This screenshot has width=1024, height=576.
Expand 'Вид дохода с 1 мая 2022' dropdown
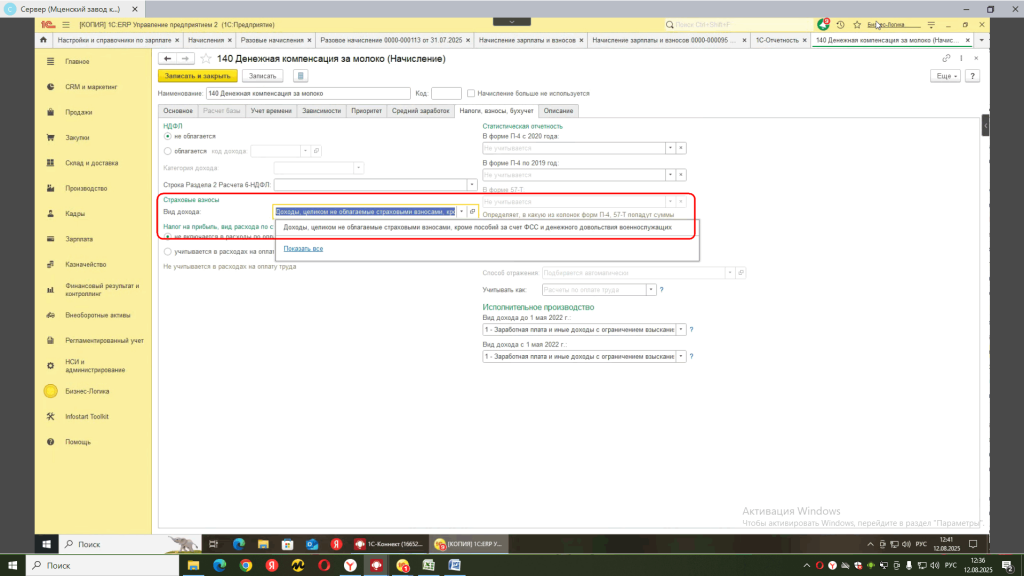[x=681, y=357]
